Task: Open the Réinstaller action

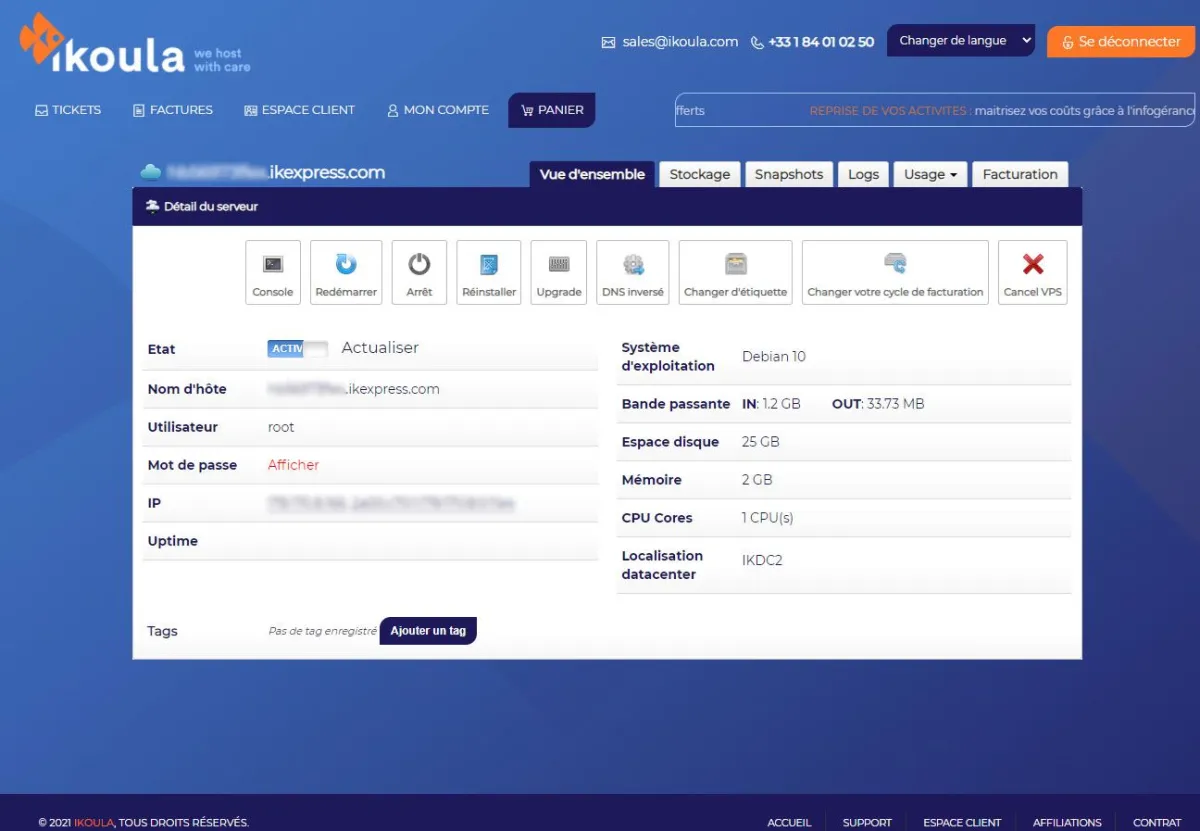Action: coord(489,272)
